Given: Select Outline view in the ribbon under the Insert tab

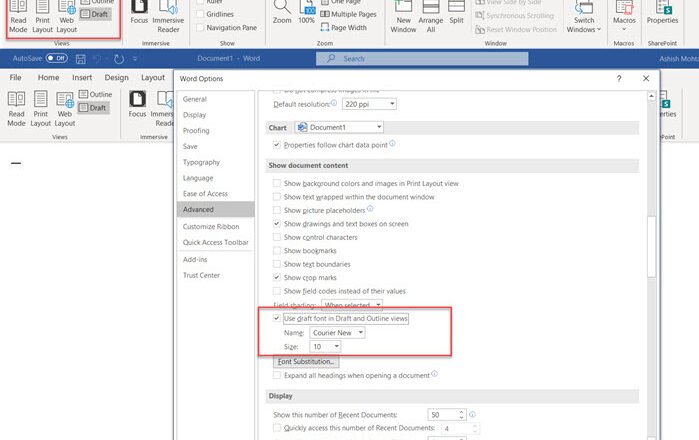Looking at the screenshot, I should tap(95, 94).
